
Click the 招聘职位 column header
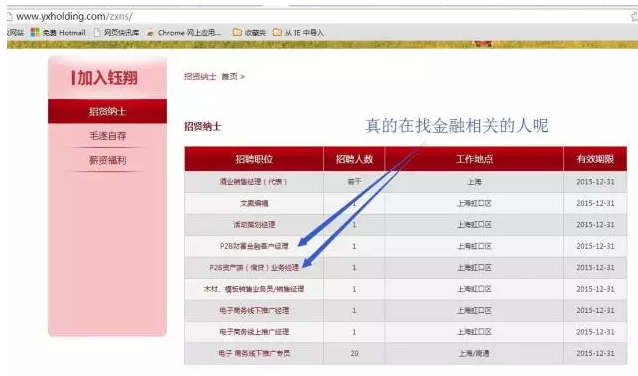click(x=254, y=159)
